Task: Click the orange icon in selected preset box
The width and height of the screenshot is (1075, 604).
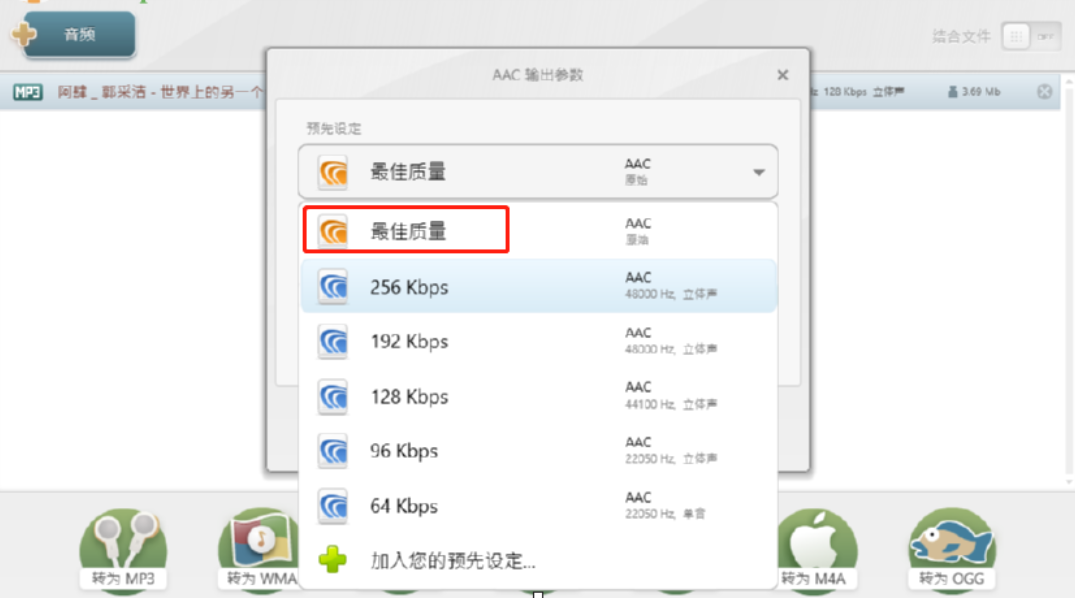Action: click(333, 172)
